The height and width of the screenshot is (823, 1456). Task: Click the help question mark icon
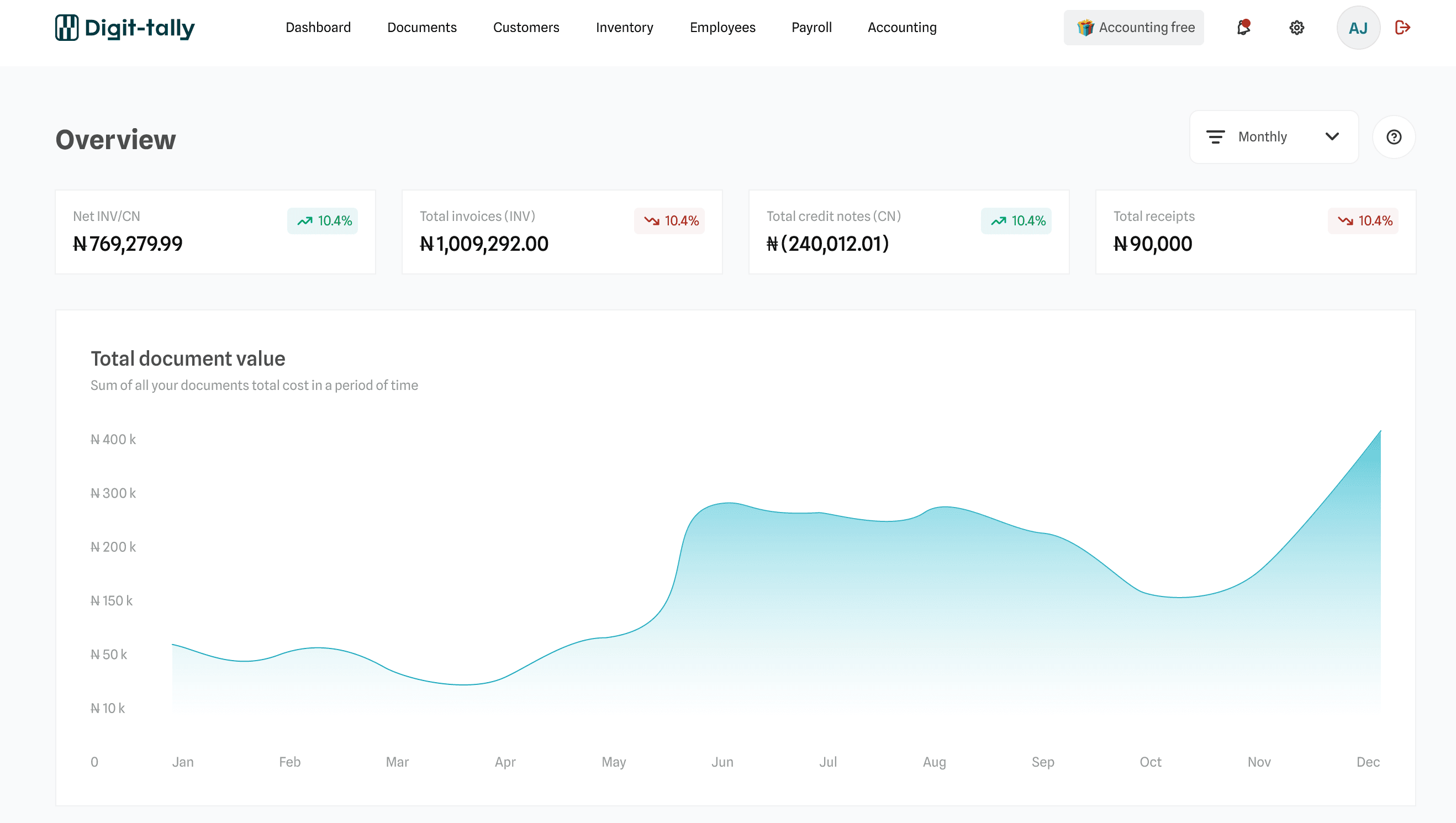coord(1394,137)
